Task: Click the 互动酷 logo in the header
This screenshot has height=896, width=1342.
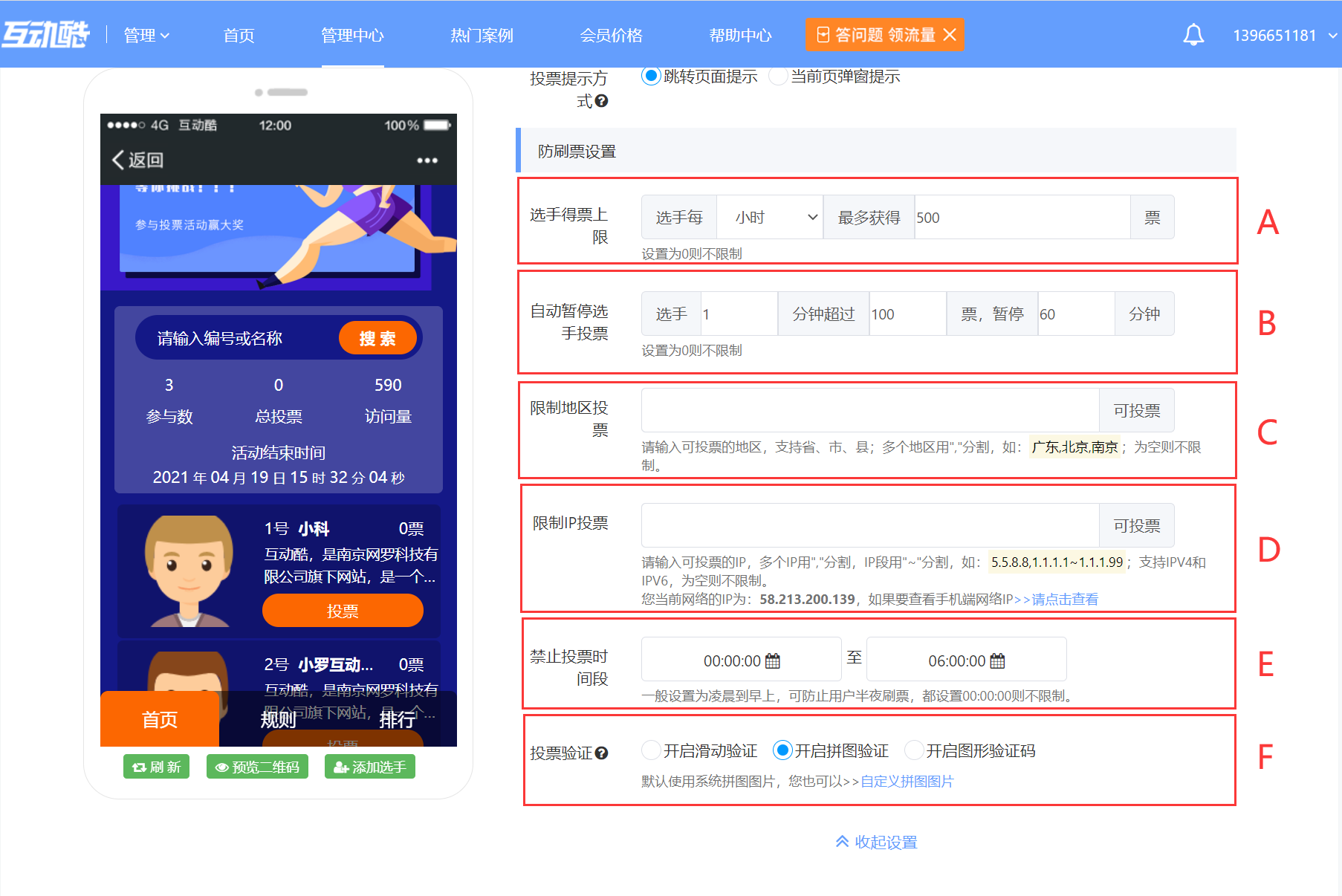Action: (46, 34)
